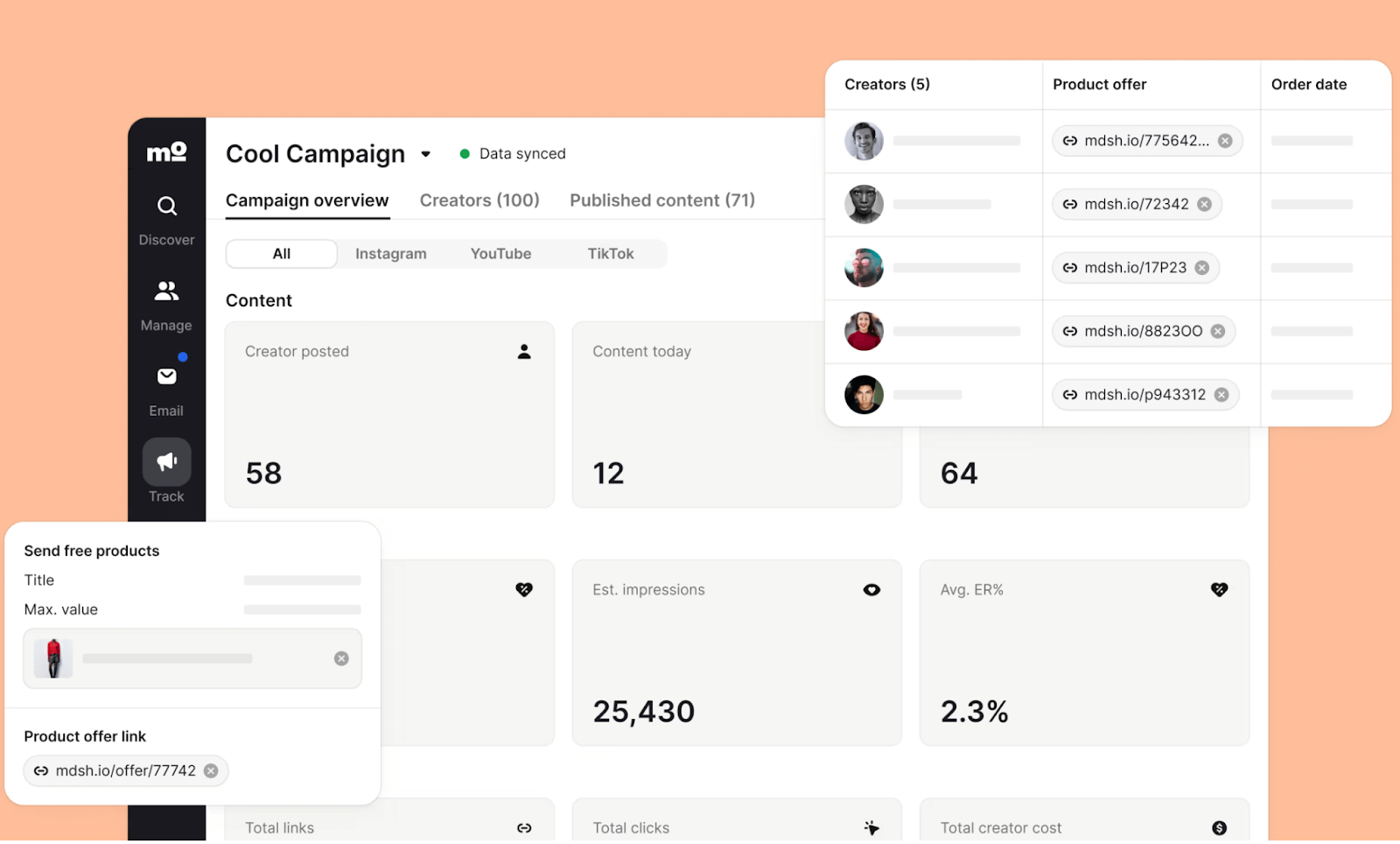1400x844 pixels.
Task: Click the Title field placeholder
Action: (302, 580)
